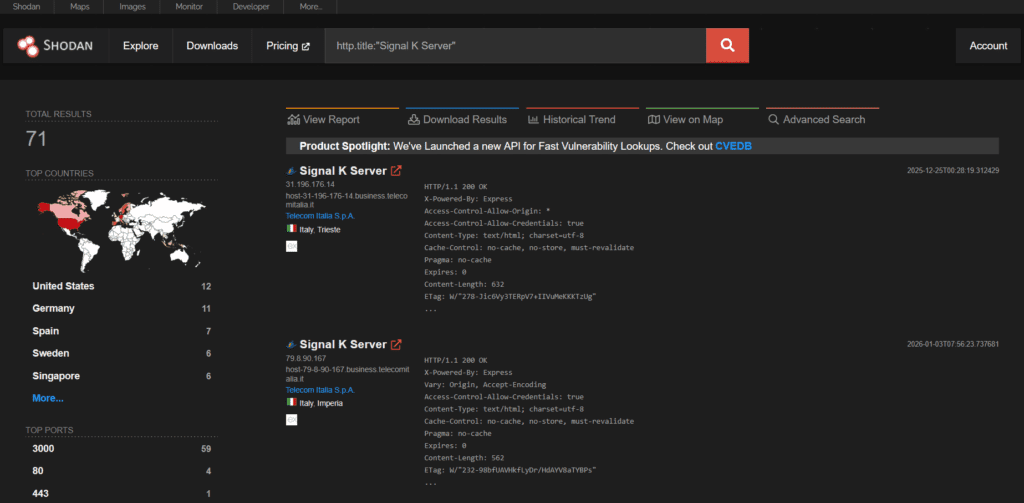Click Italy flag icon for Imperia result
Screen dimensions: 1024x503
pyautogui.click(x=291, y=403)
